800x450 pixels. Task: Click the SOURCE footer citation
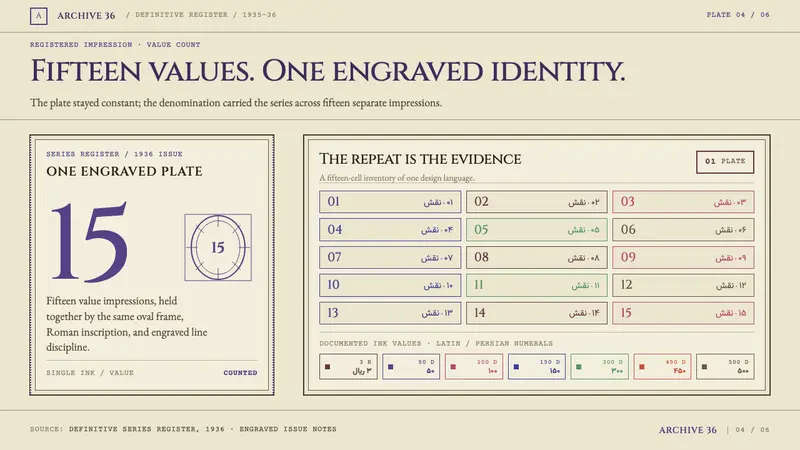point(183,429)
